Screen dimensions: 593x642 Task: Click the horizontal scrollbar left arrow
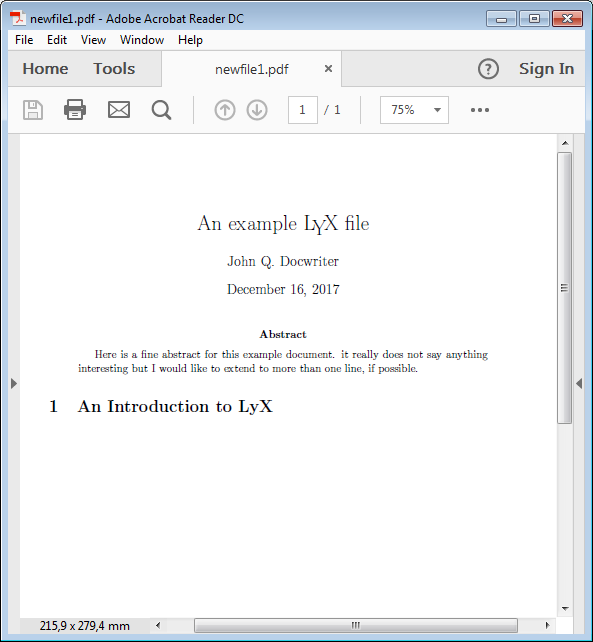[x=158, y=625]
